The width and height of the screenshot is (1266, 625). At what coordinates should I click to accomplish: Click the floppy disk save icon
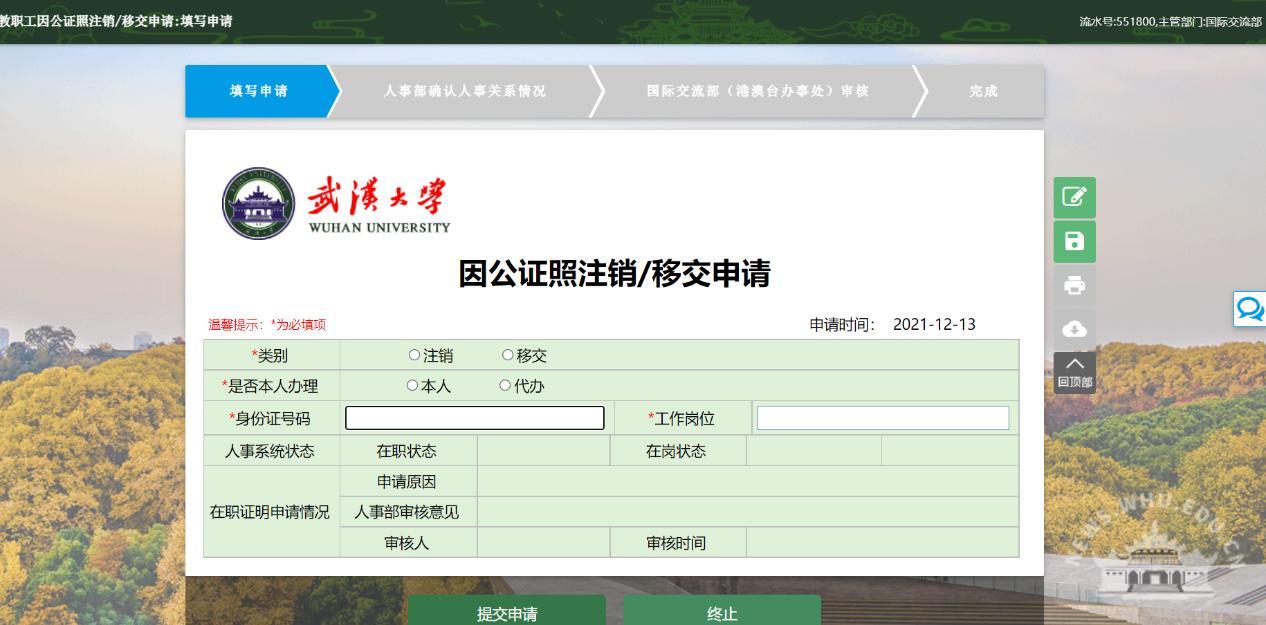(x=1074, y=241)
